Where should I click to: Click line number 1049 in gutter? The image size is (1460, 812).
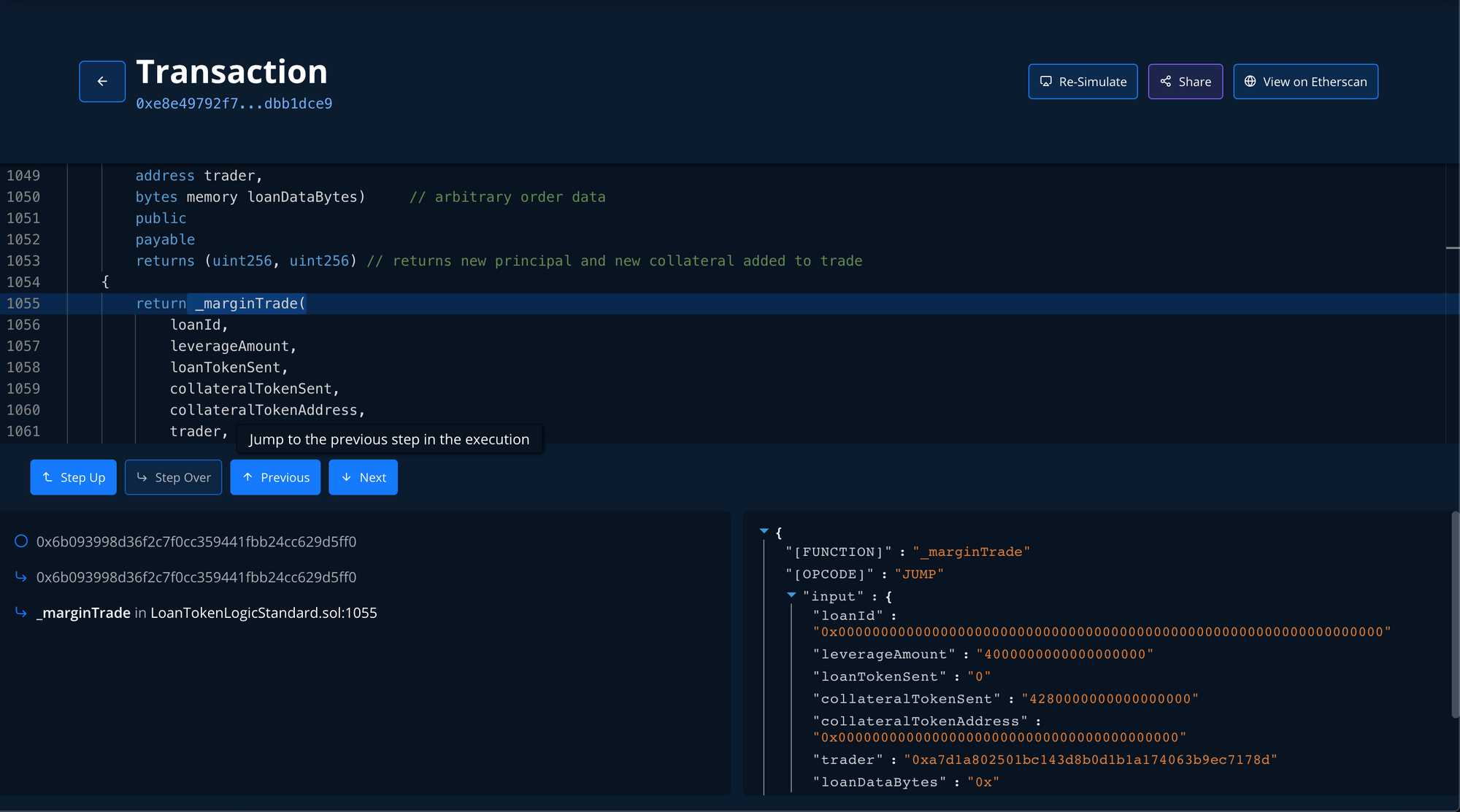(x=23, y=176)
